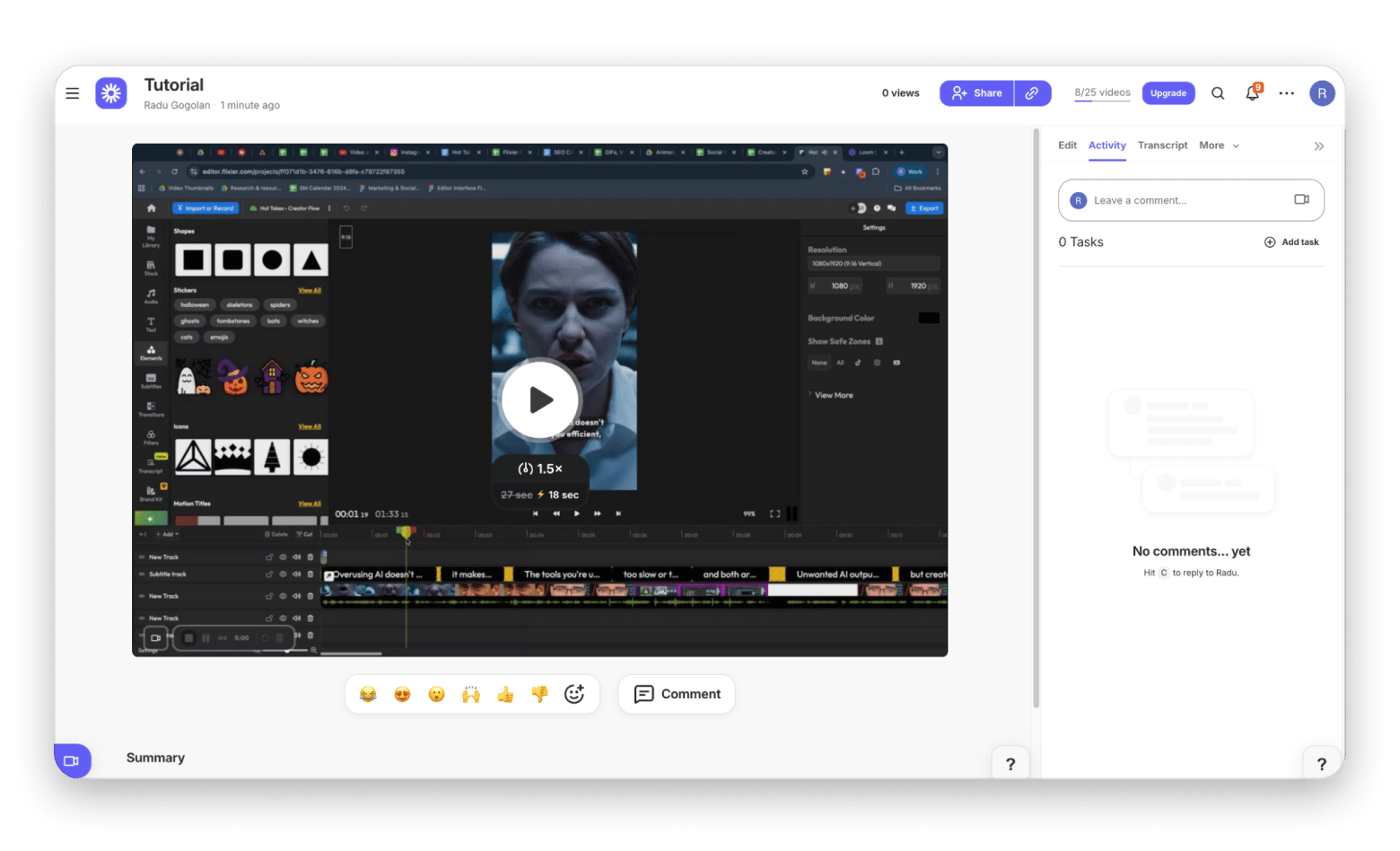Viewport: 1400px width, 851px height.
Task: React with the laughing emoji
Action: [368, 694]
